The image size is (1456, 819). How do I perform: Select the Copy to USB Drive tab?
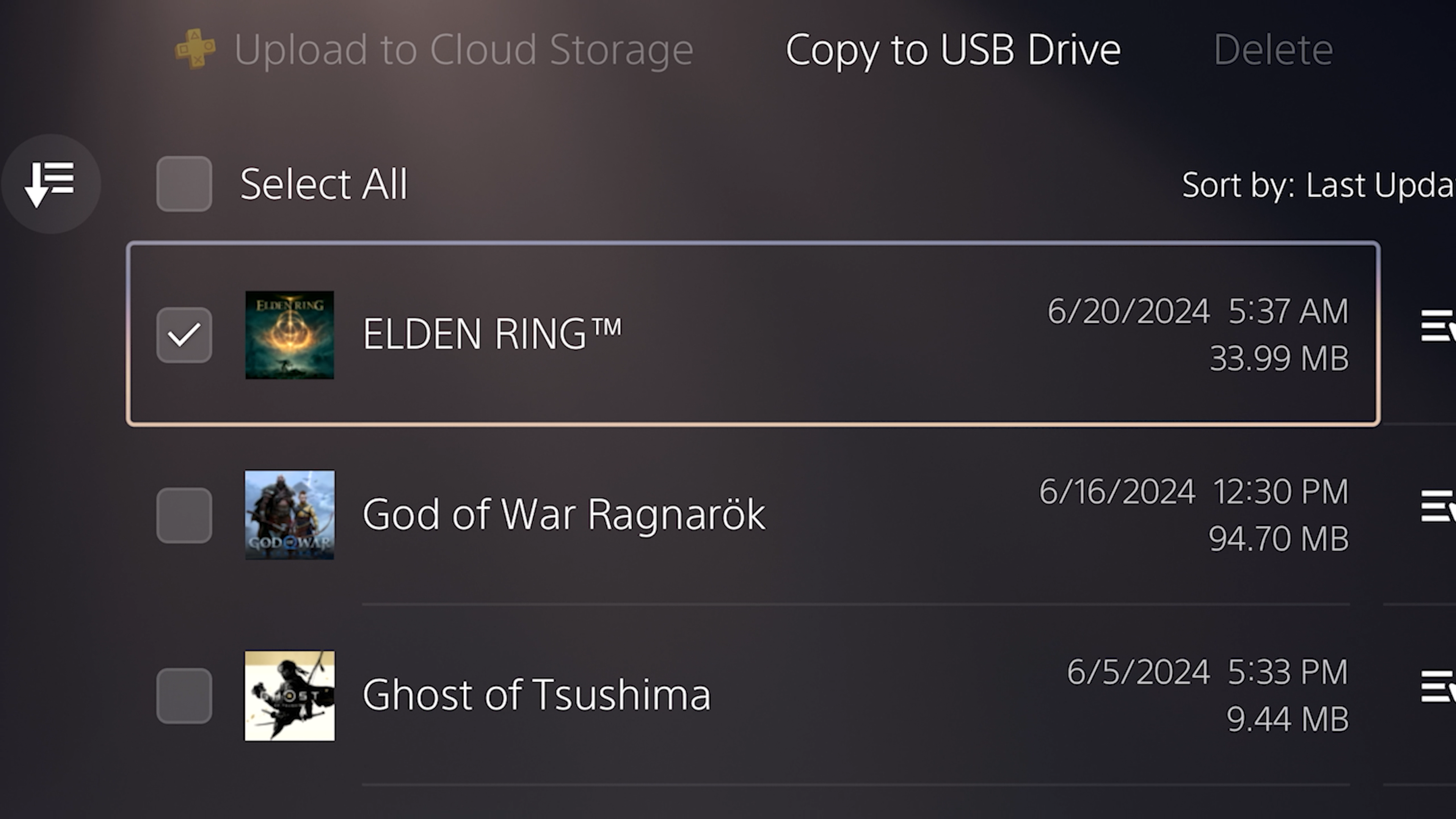[x=953, y=50]
